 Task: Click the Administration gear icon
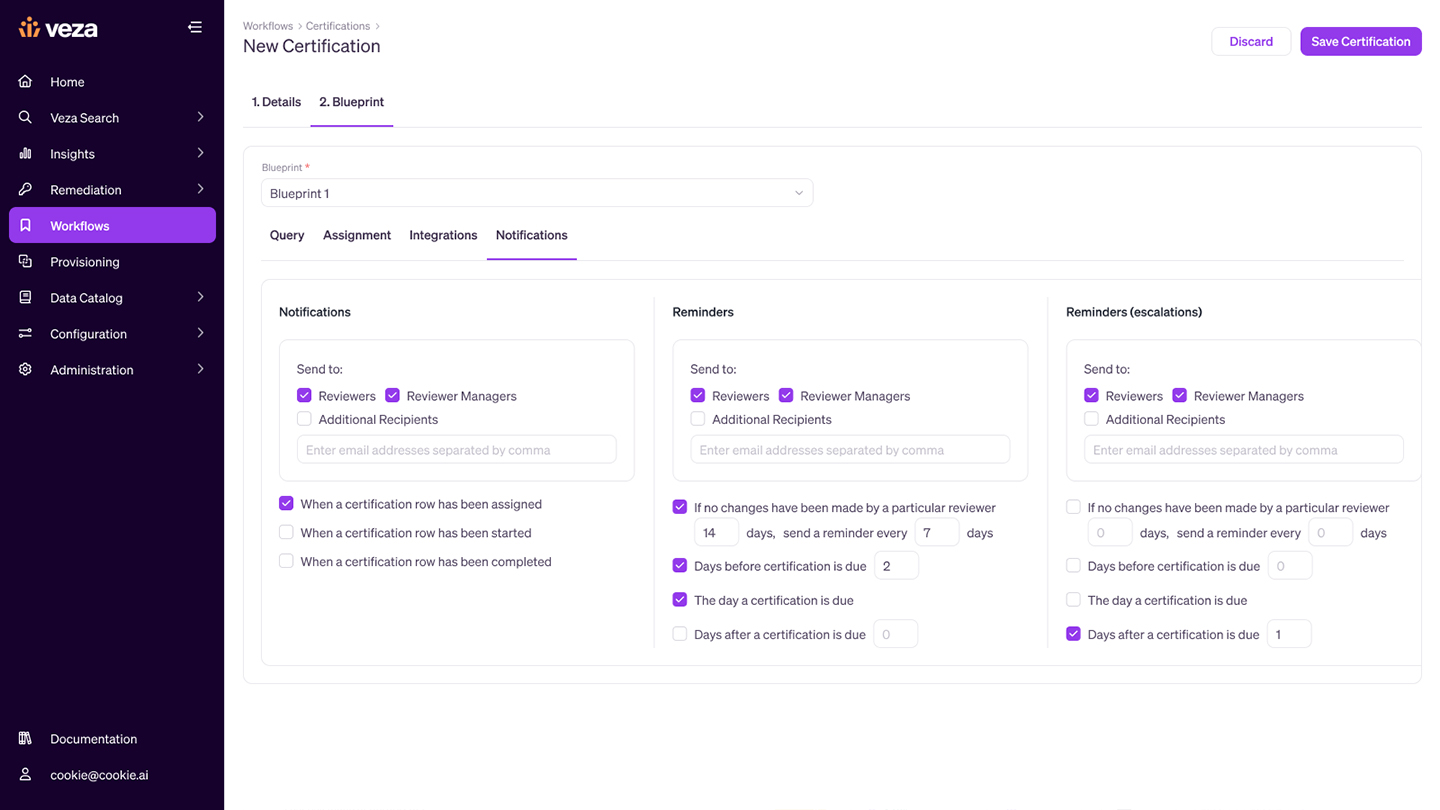pyautogui.click(x=26, y=369)
